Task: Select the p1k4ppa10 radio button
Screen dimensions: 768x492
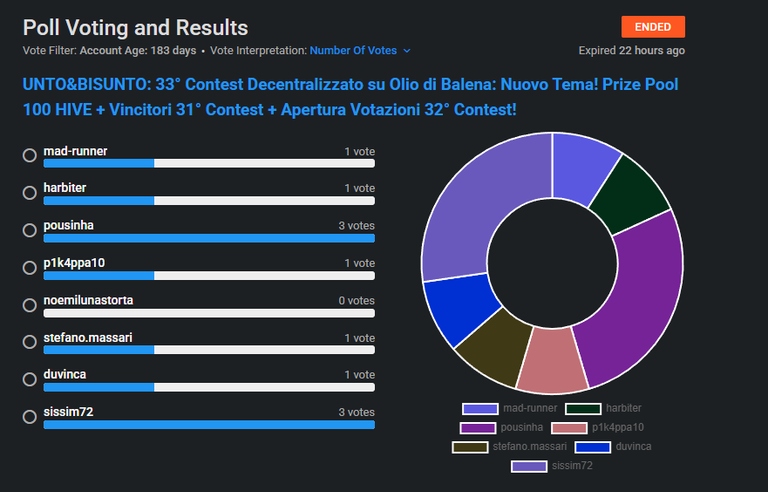Action: pos(30,268)
